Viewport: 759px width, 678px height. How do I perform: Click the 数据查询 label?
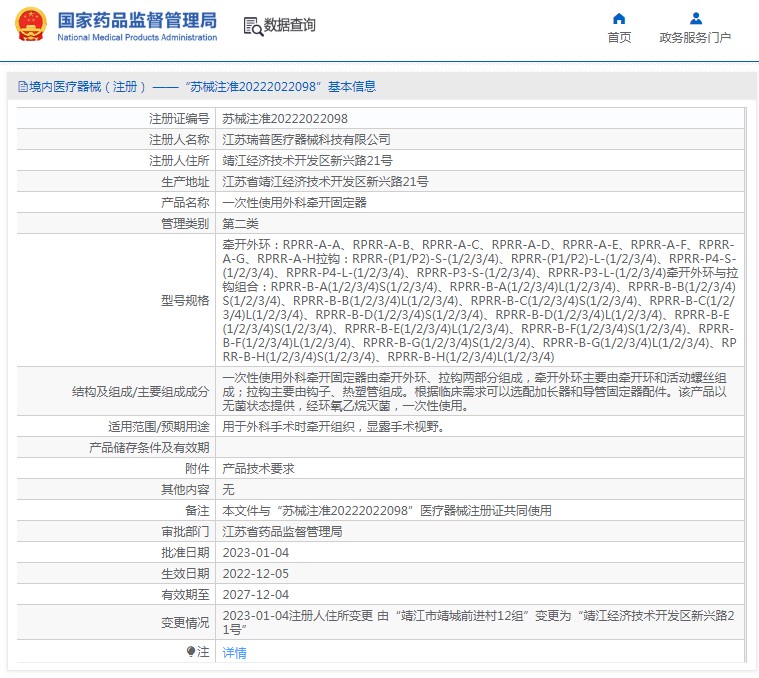coord(289,25)
